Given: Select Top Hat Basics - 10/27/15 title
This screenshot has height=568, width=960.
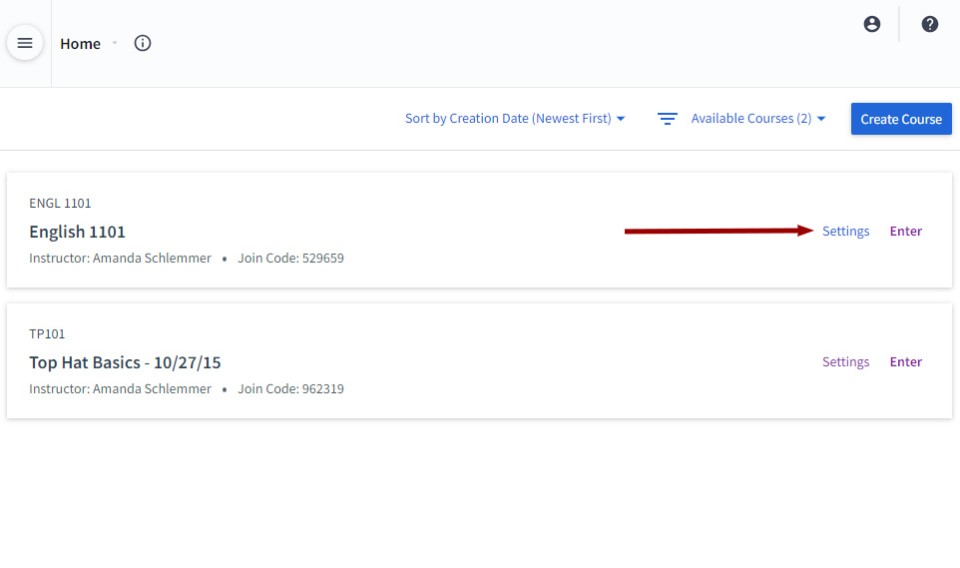Looking at the screenshot, I should pos(125,362).
